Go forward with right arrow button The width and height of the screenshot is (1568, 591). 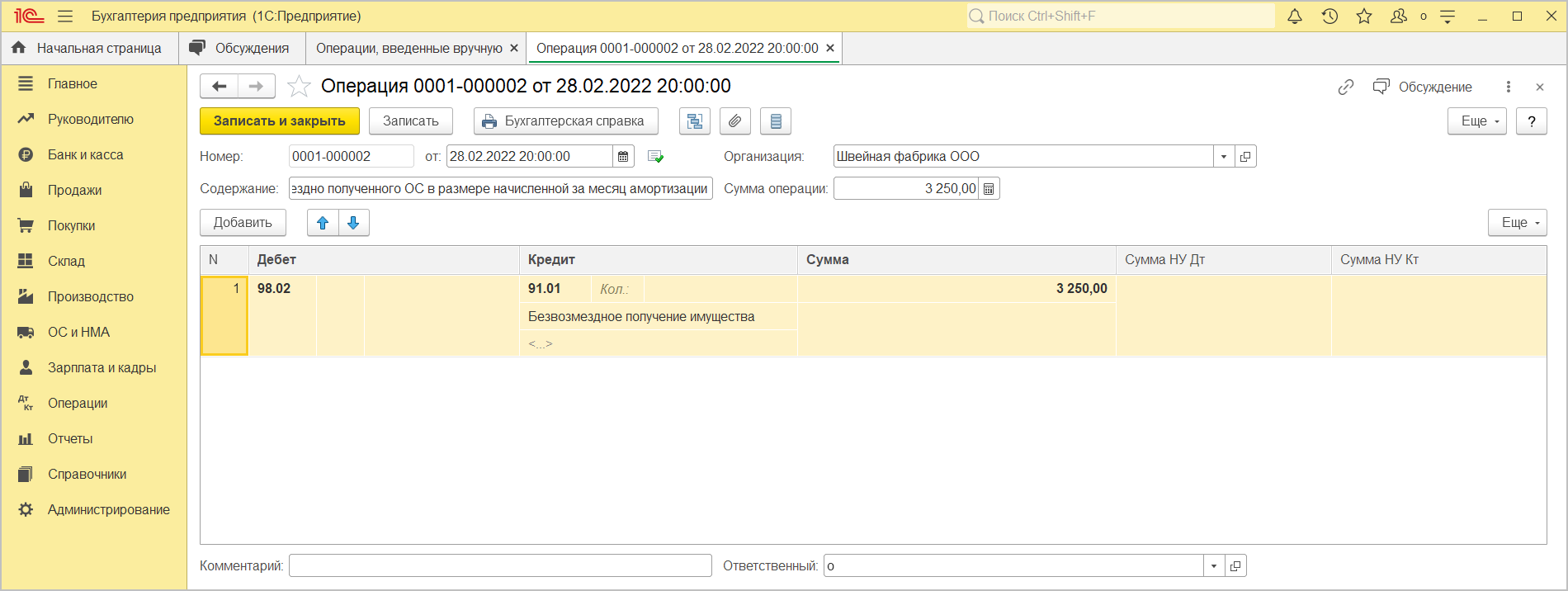pos(256,86)
